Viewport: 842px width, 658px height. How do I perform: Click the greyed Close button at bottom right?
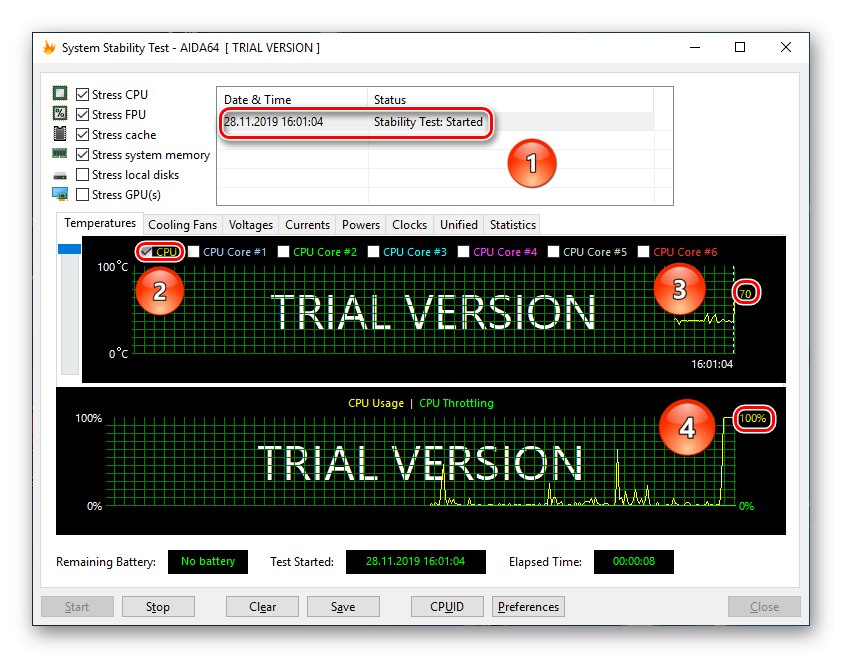tap(764, 606)
